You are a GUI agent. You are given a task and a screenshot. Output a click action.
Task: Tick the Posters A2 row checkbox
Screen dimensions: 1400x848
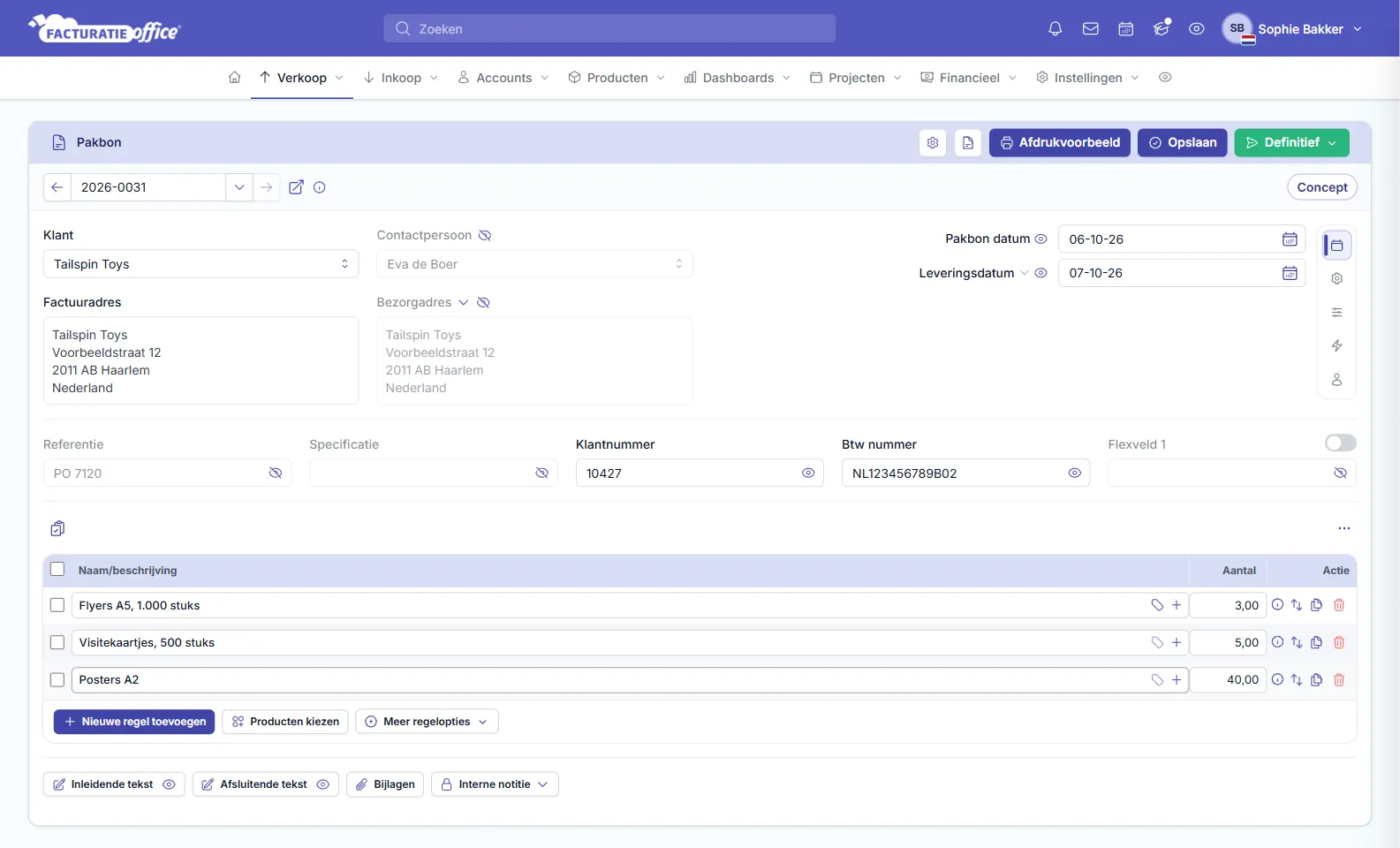coord(57,680)
